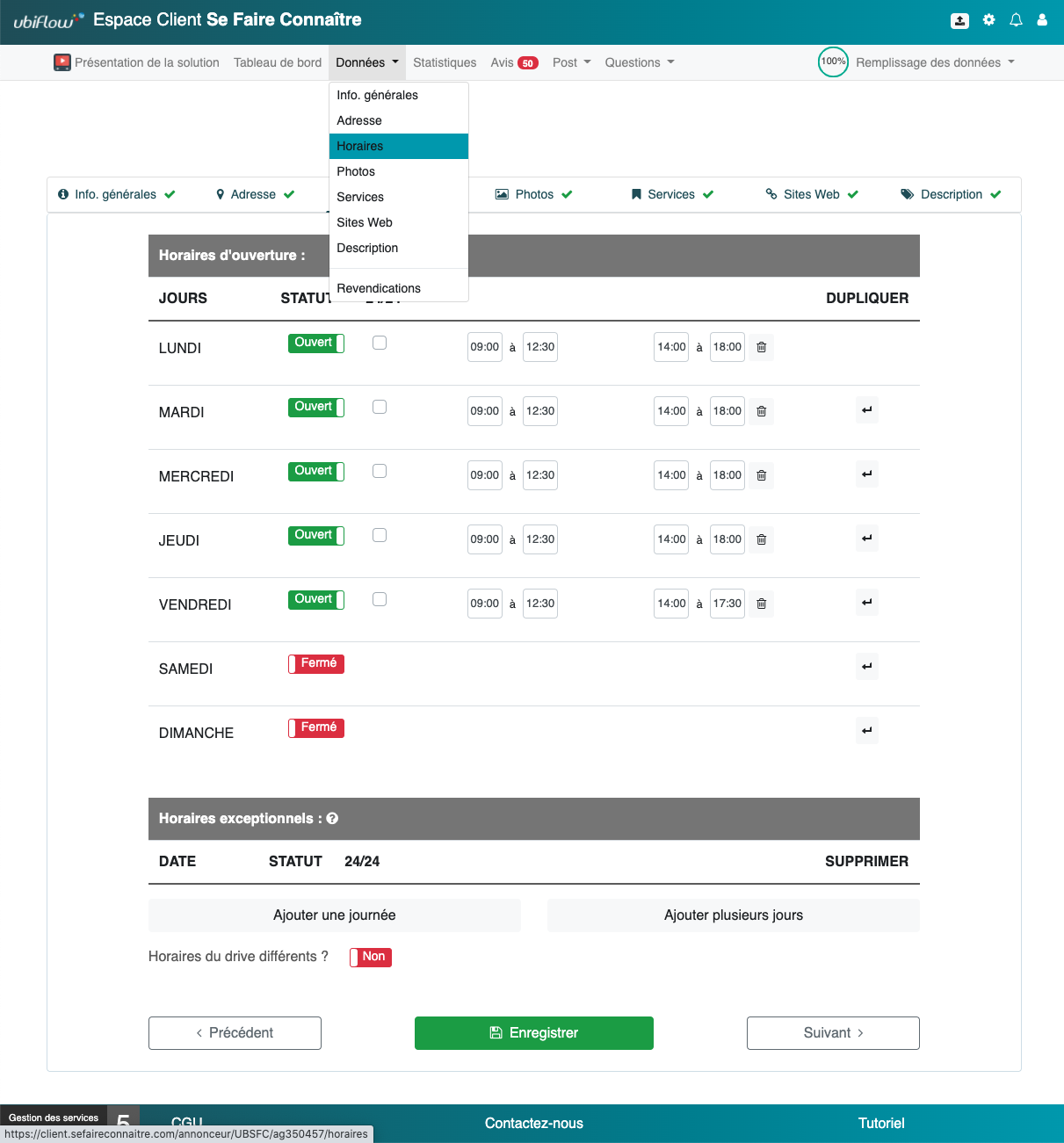Viewport: 1064px width, 1143px height.
Task: Click the Enregistrer button
Action: pyautogui.click(x=533, y=1032)
